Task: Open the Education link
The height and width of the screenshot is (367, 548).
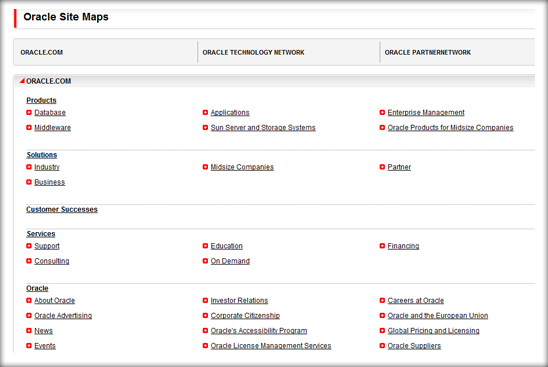Action: (x=226, y=246)
